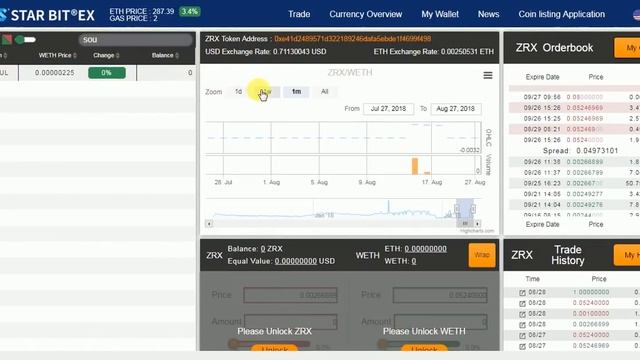This screenshot has height=360, width=640.
Task: Open Coin listing Application page
Action: click(562, 14)
